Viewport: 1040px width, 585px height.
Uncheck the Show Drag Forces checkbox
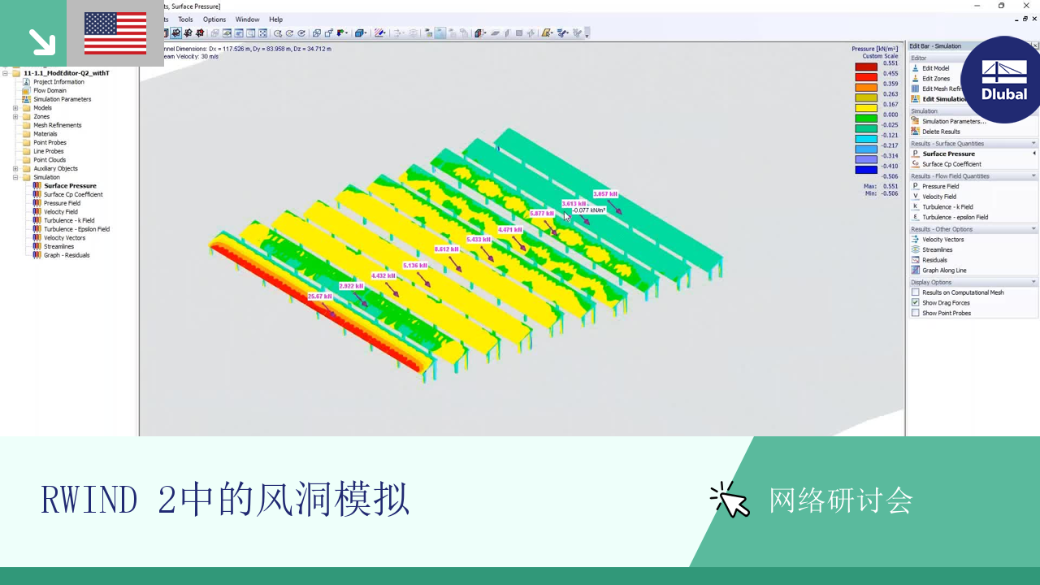915,302
